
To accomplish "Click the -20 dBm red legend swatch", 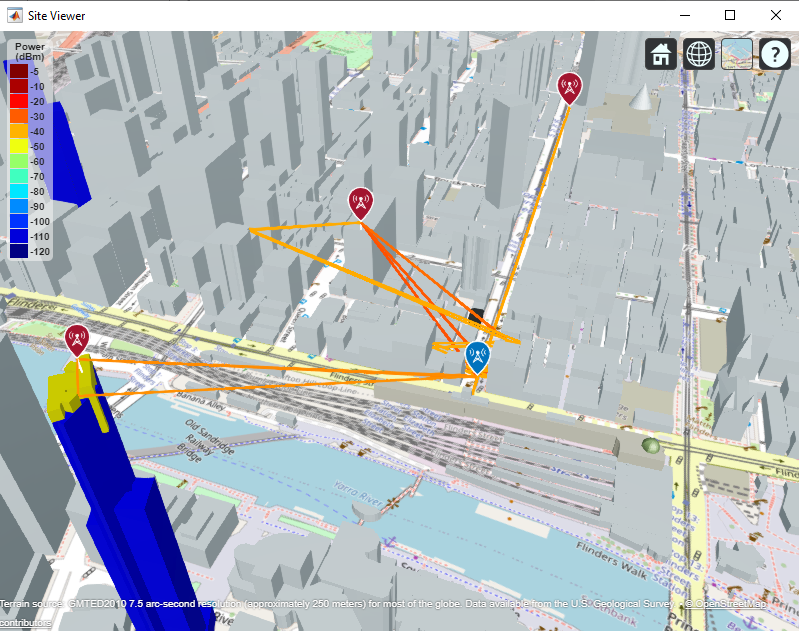I will coord(19,101).
